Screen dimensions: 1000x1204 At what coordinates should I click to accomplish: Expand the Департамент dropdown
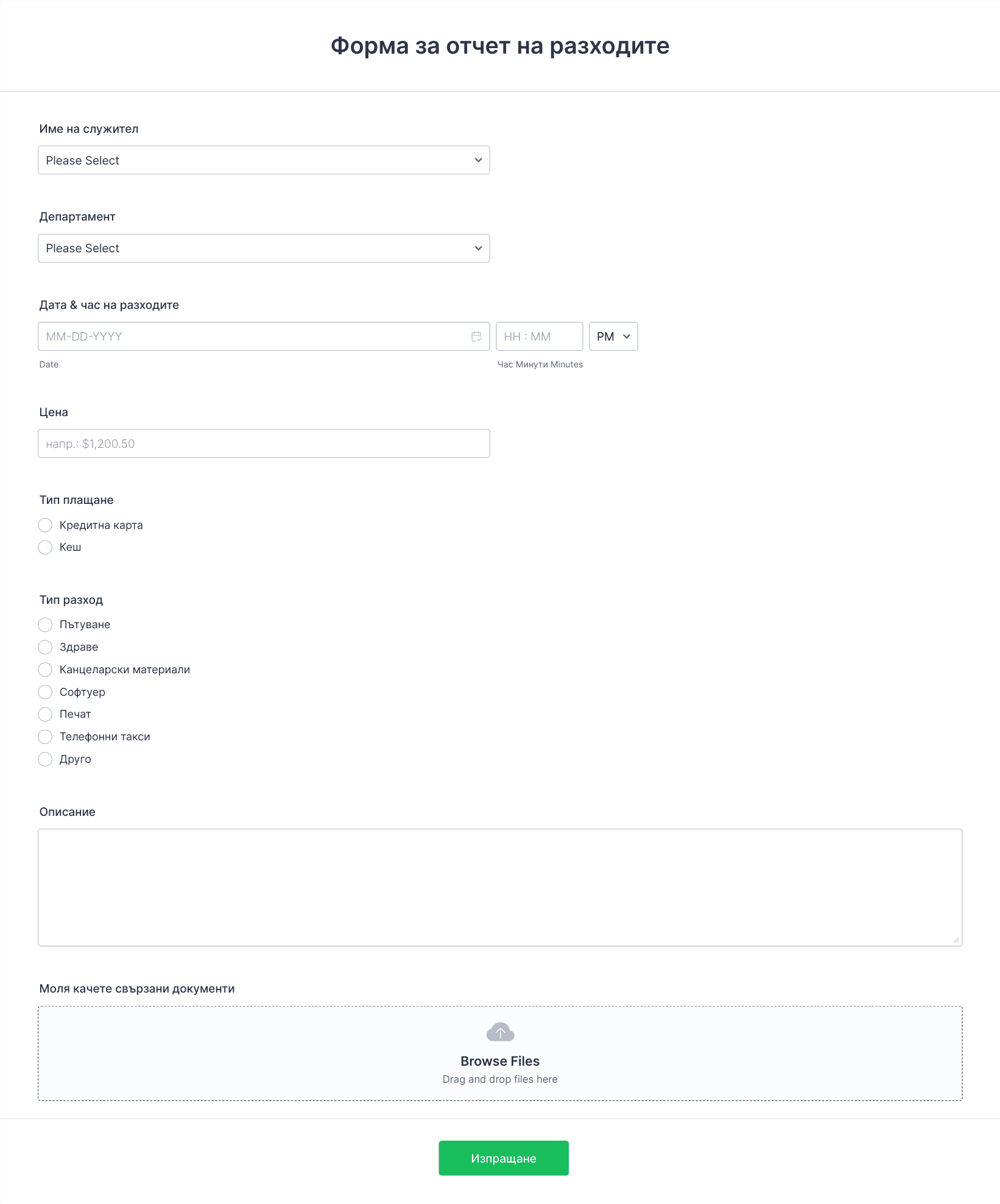coord(264,249)
